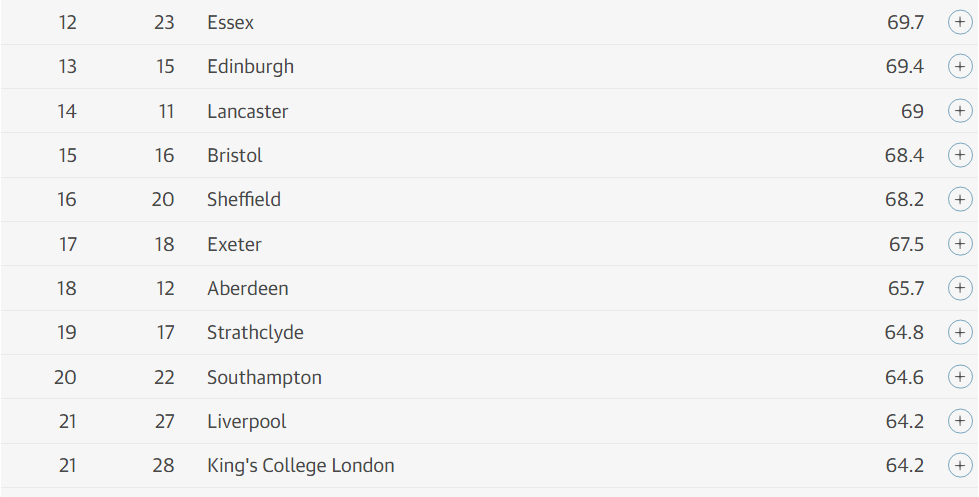Click the Bristol university name

coord(235,155)
